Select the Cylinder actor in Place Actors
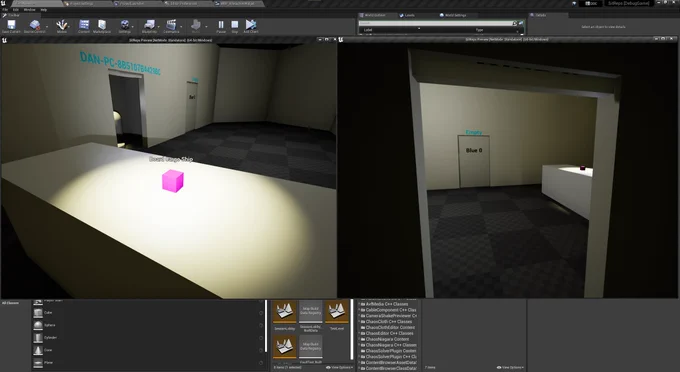Image resolution: width=680 pixels, height=372 pixels. pyautogui.click(x=148, y=338)
